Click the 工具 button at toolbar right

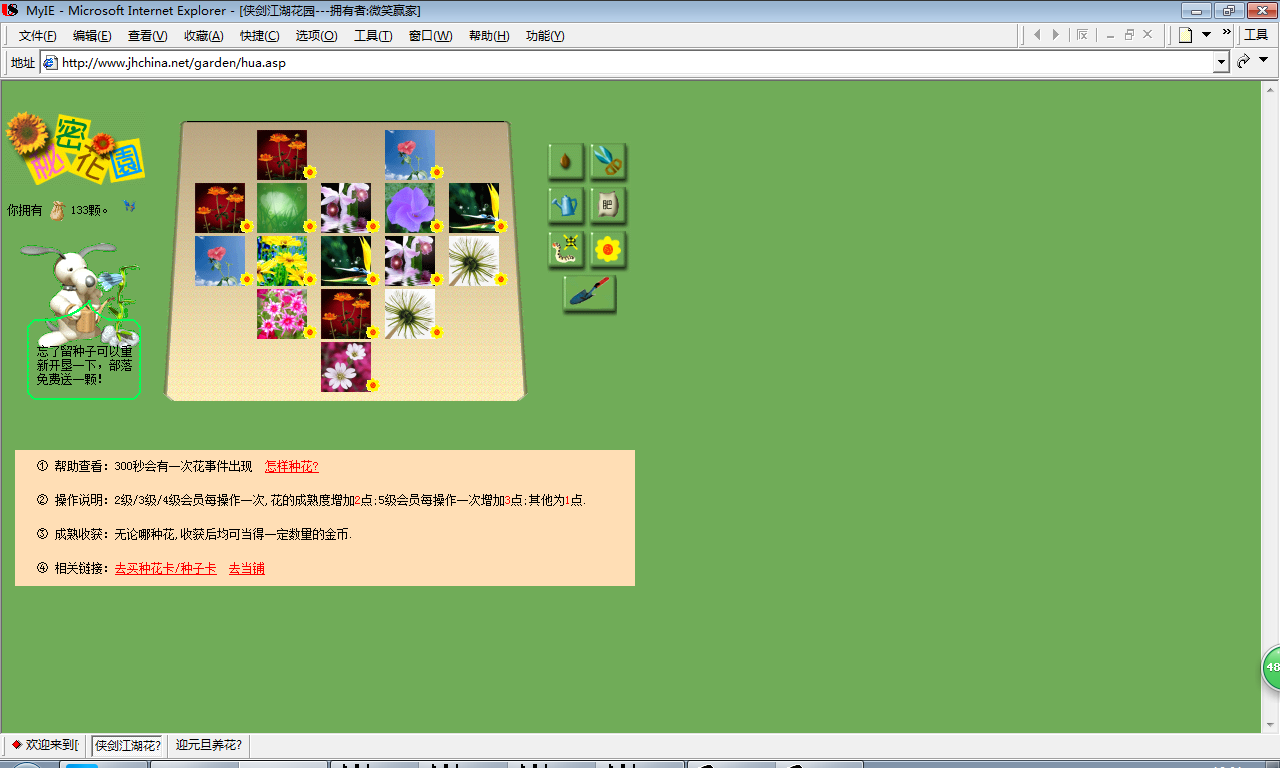pyautogui.click(x=1256, y=35)
